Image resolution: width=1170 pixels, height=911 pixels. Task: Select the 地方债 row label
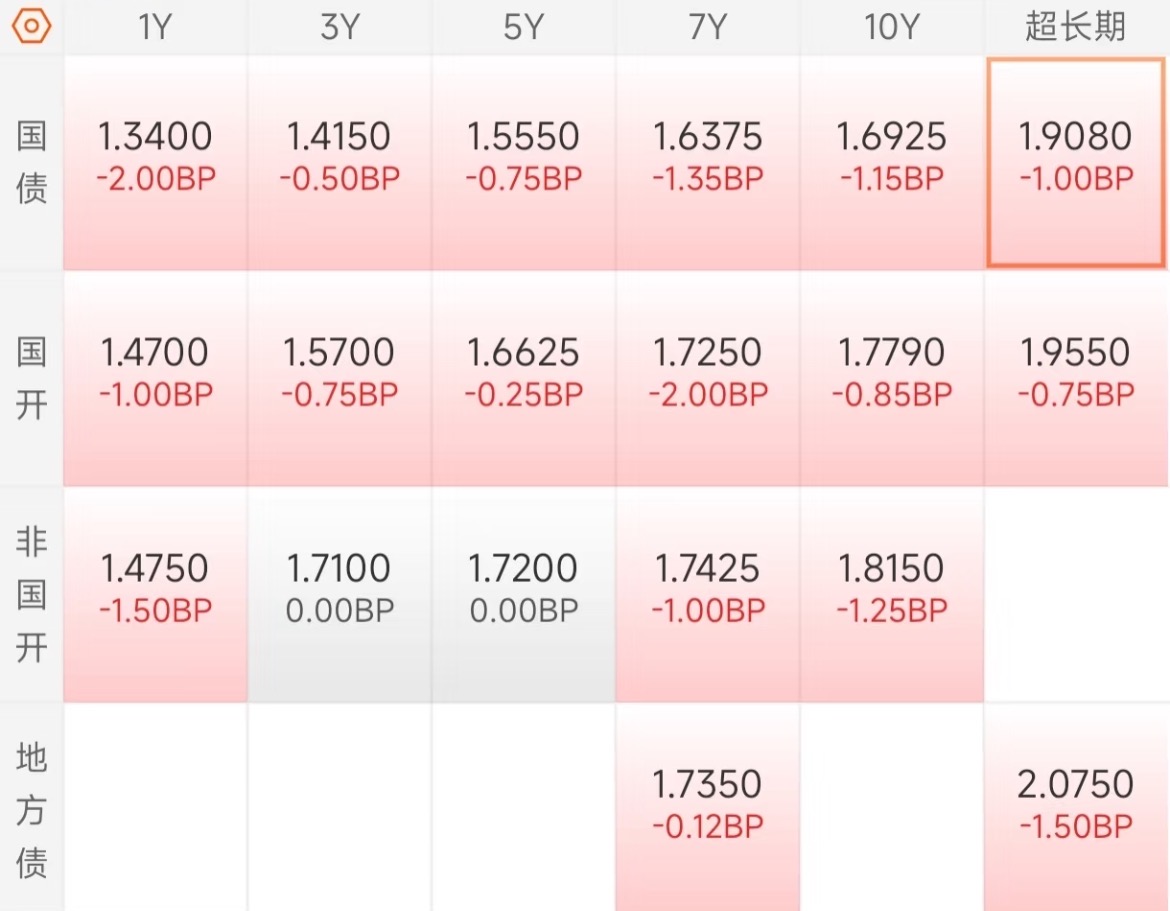tap(31, 809)
